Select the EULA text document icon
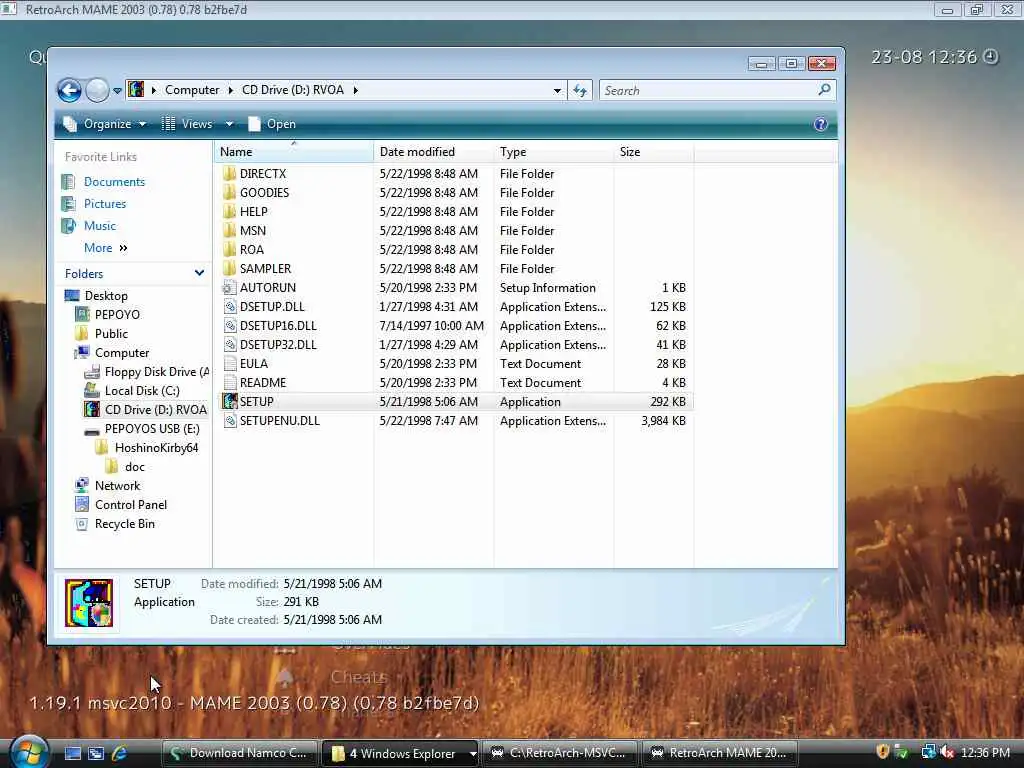Screen dimensions: 1024x768 pos(229,364)
